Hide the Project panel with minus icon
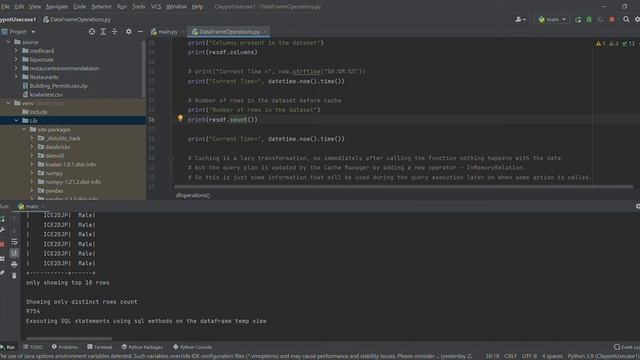Viewport: 640px width, 360px height. [x=140, y=31]
